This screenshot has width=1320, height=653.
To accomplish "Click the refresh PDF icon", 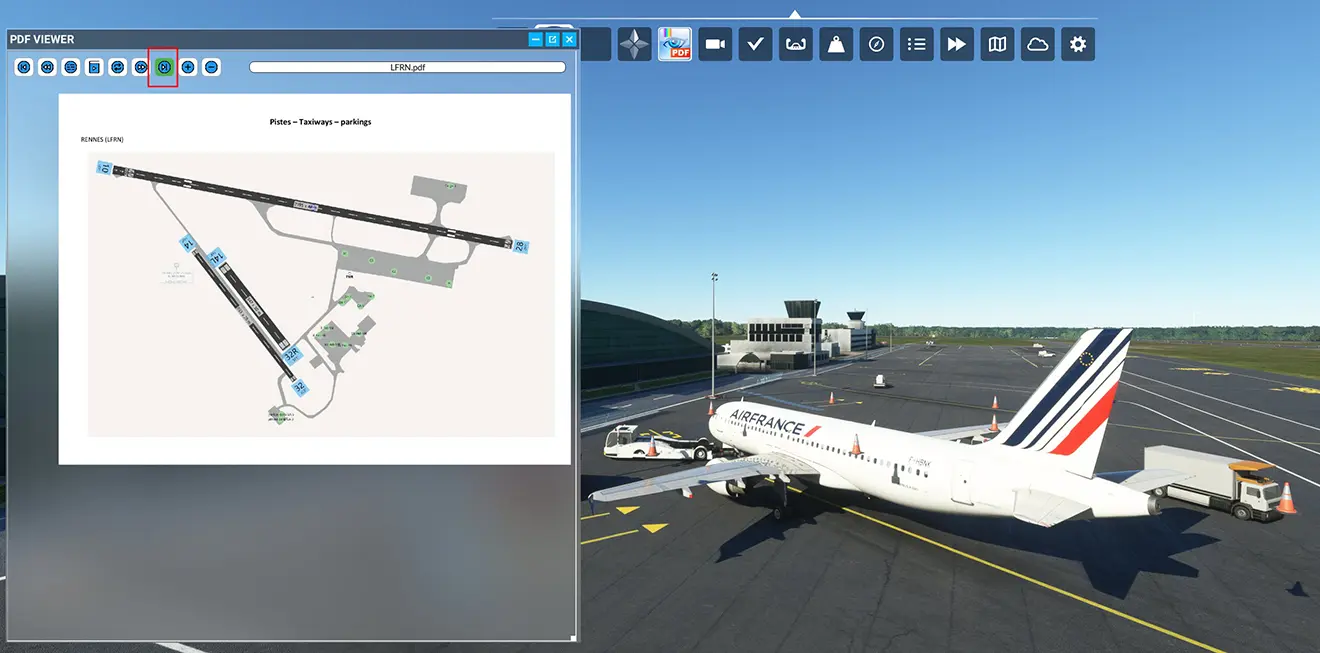I will 117,67.
